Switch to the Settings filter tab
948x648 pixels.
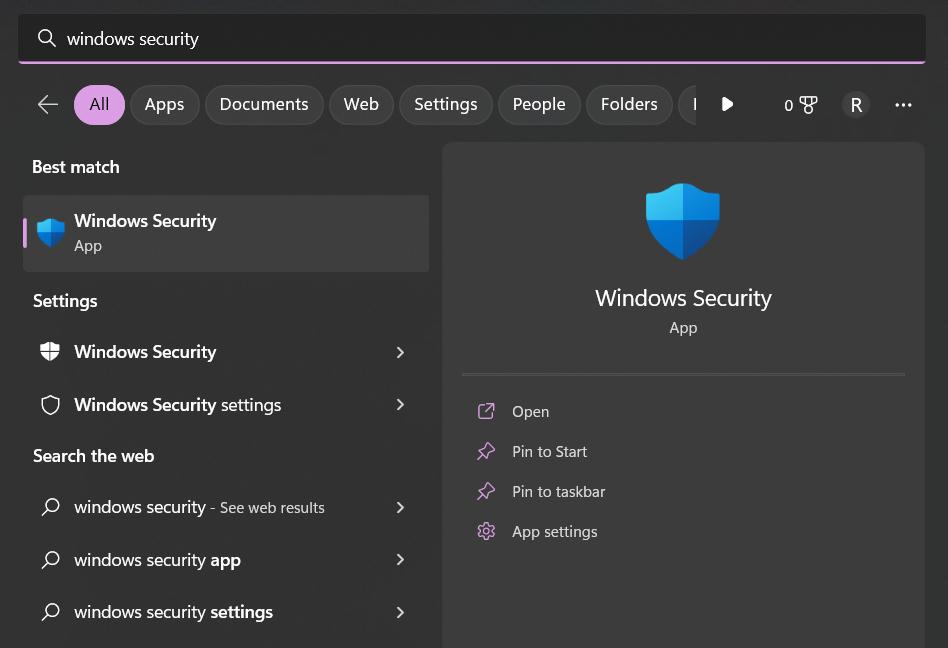coord(446,105)
